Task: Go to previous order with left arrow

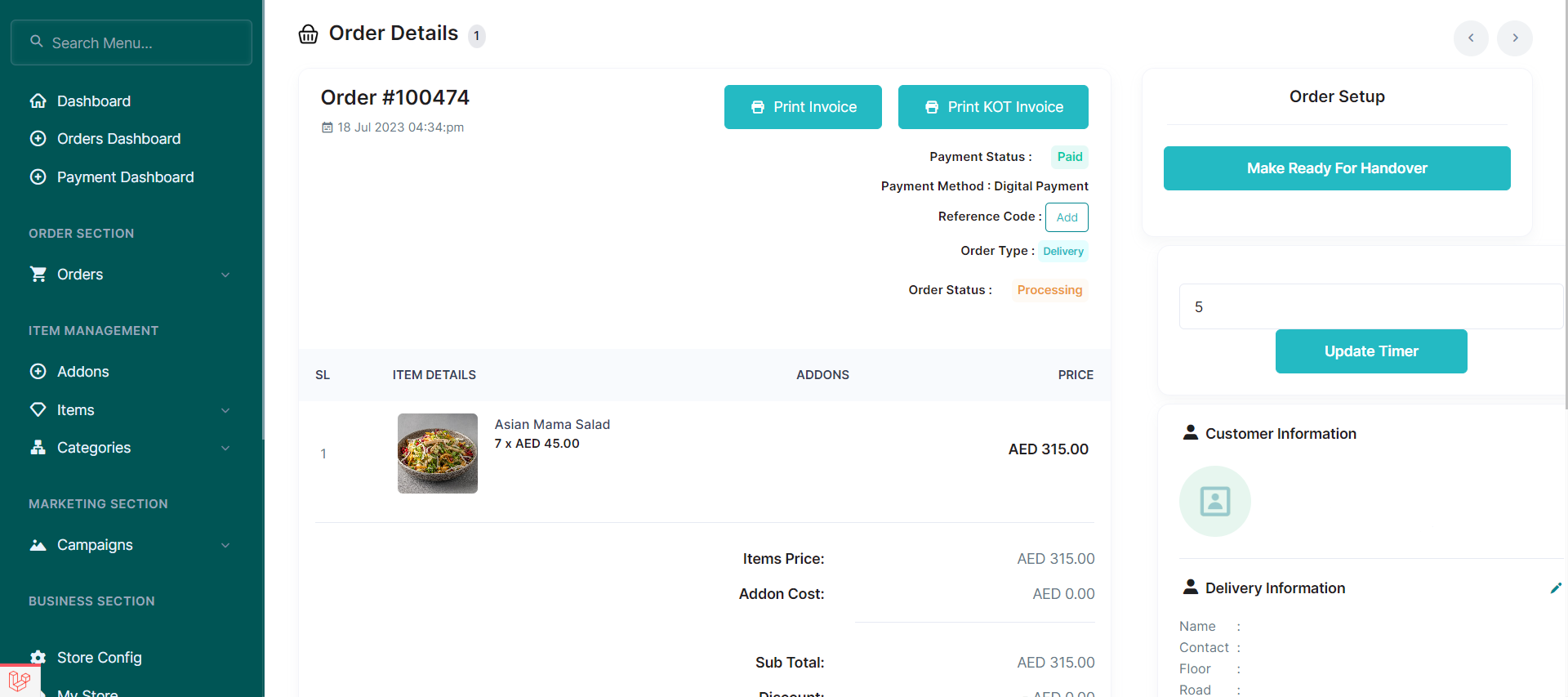Action: [1470, 38]
